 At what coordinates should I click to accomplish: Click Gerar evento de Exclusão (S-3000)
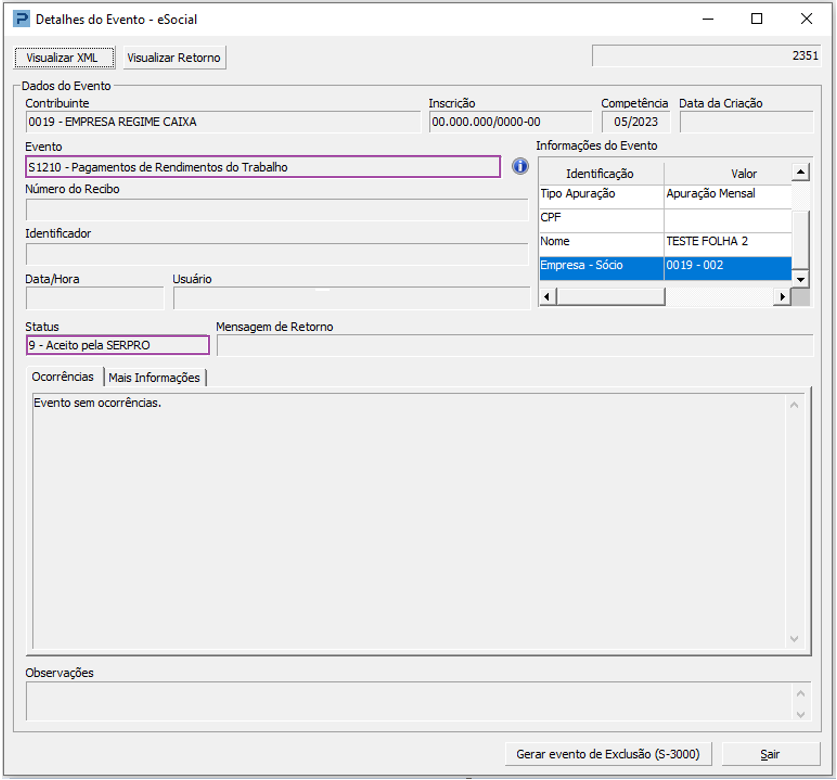608,754
